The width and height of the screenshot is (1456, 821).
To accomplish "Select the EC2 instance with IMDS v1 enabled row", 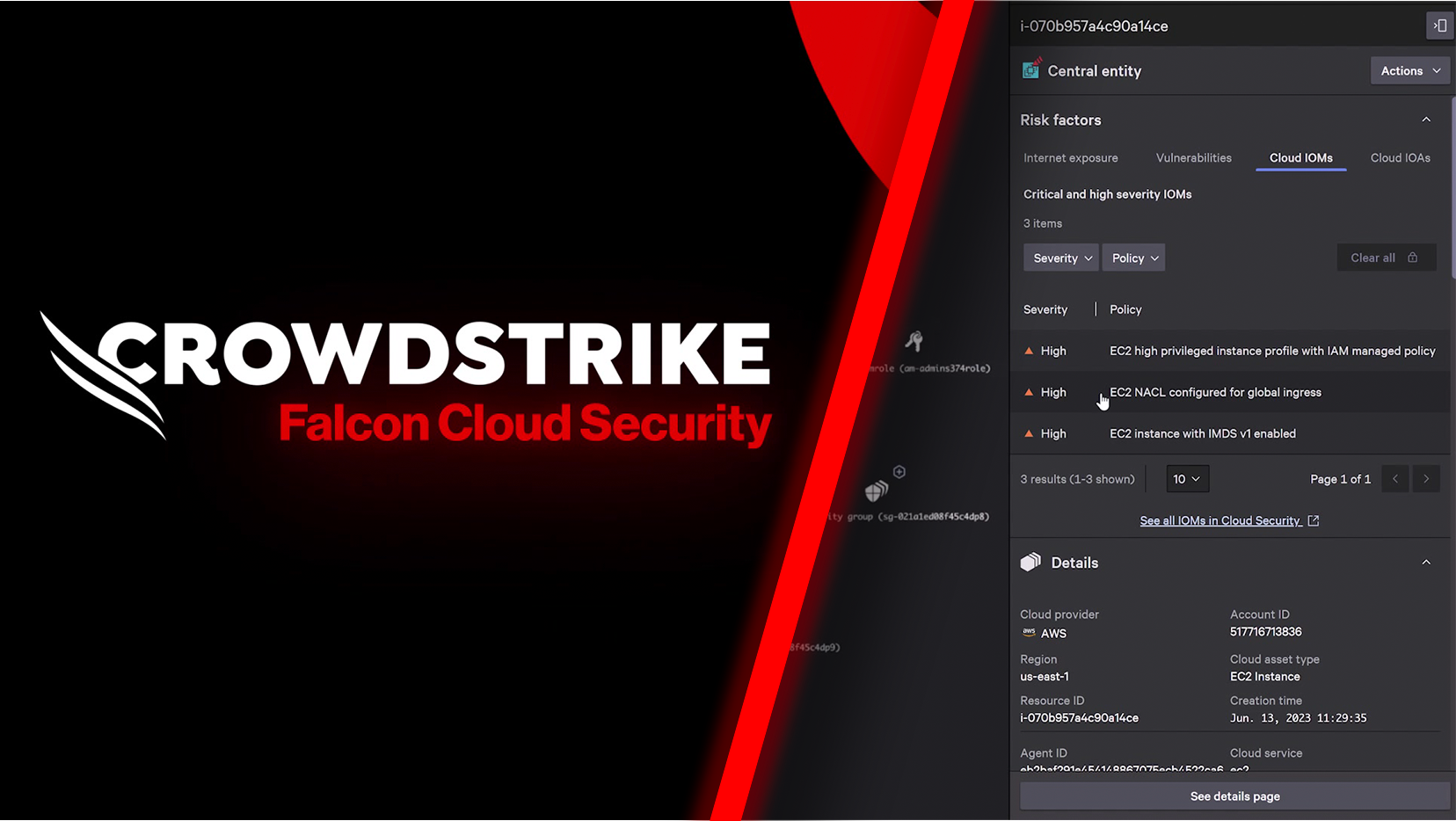I will [x=1202, y=432].
